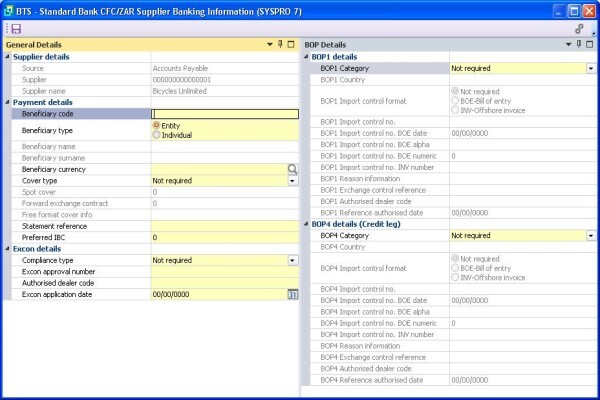Pin the General Details pane

(x=280, y=44)
